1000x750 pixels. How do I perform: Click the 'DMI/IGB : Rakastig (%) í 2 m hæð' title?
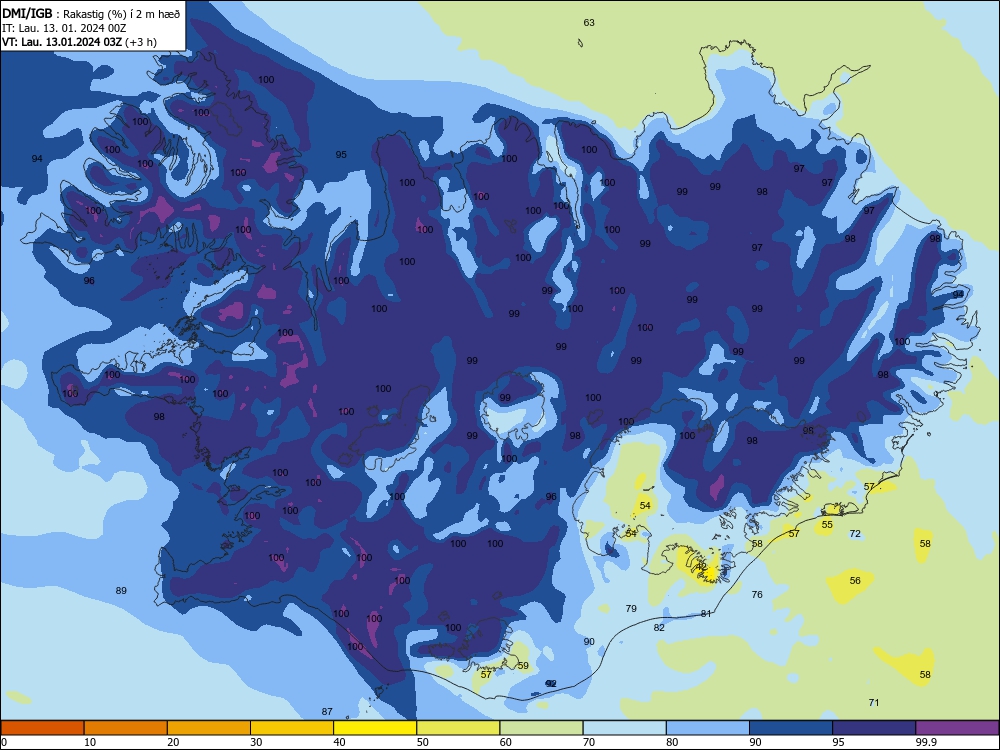(92, 14)
